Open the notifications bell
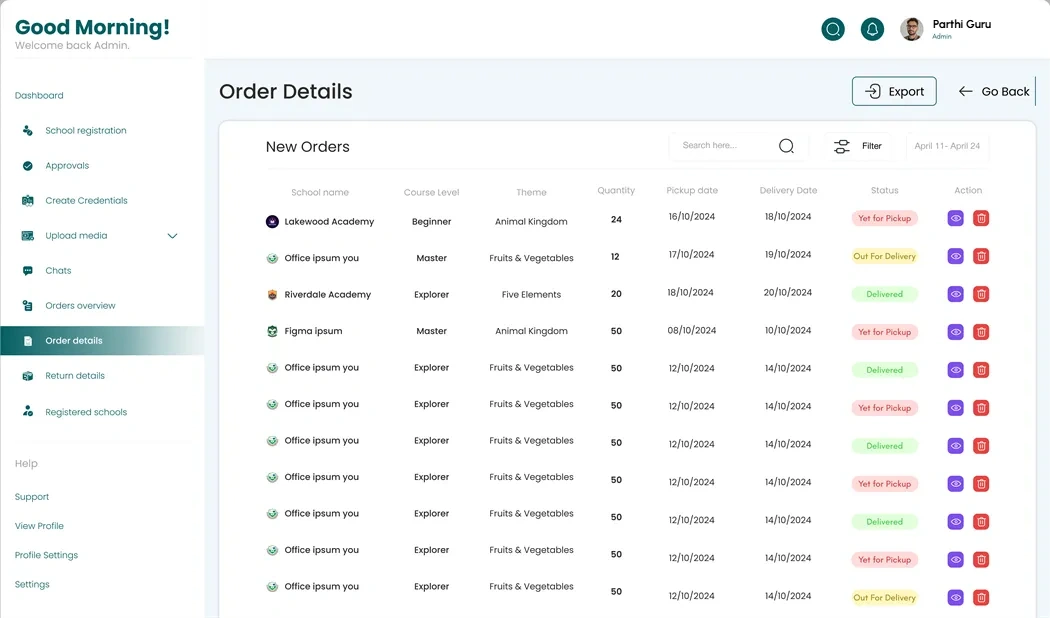The width and height of the screenshot is (1050, 618). point(872,29)
